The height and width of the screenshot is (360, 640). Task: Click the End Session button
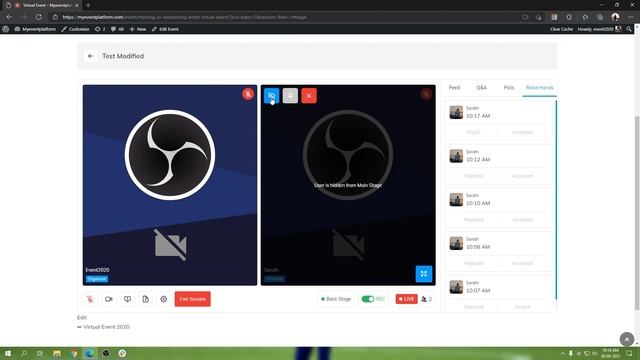[x=193, y=299]
